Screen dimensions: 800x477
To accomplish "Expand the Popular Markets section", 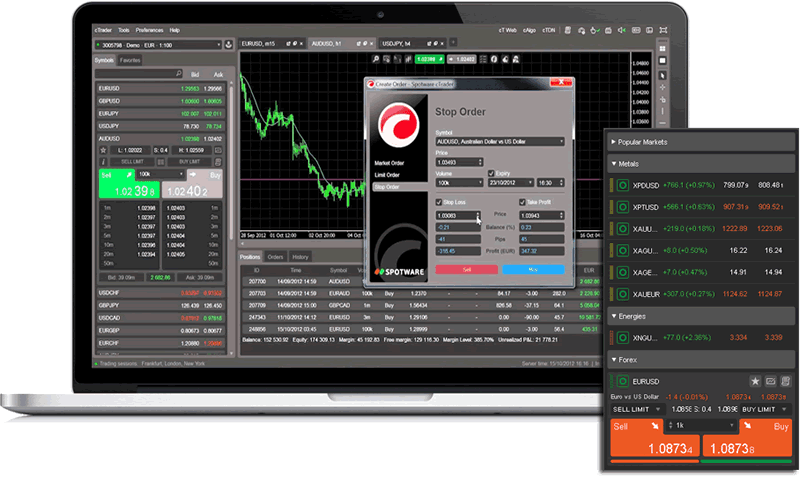I will tap(700, 142).
